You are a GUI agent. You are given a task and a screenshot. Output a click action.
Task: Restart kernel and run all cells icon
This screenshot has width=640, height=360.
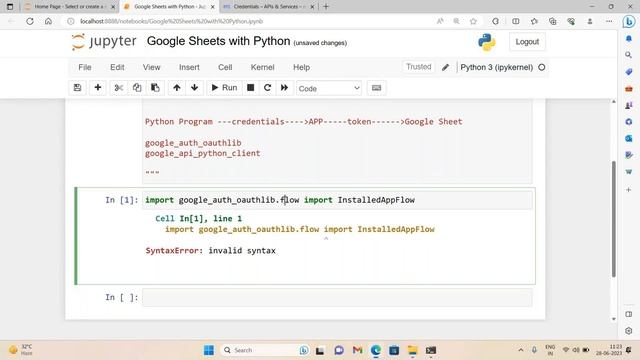tap(284, 88)
